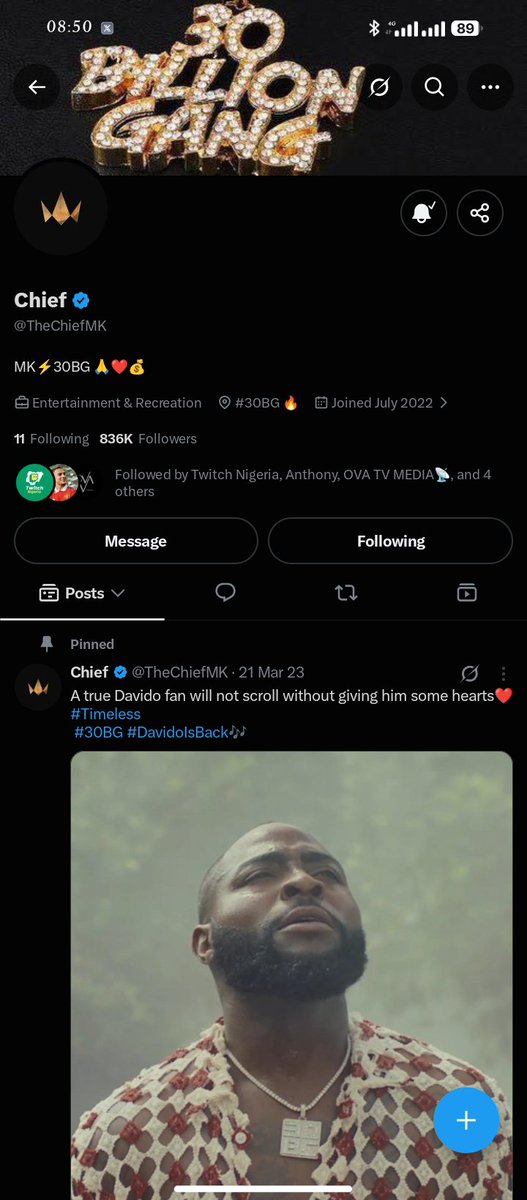
Task: Tap the share profile icon
Action: tap(480, 213)
